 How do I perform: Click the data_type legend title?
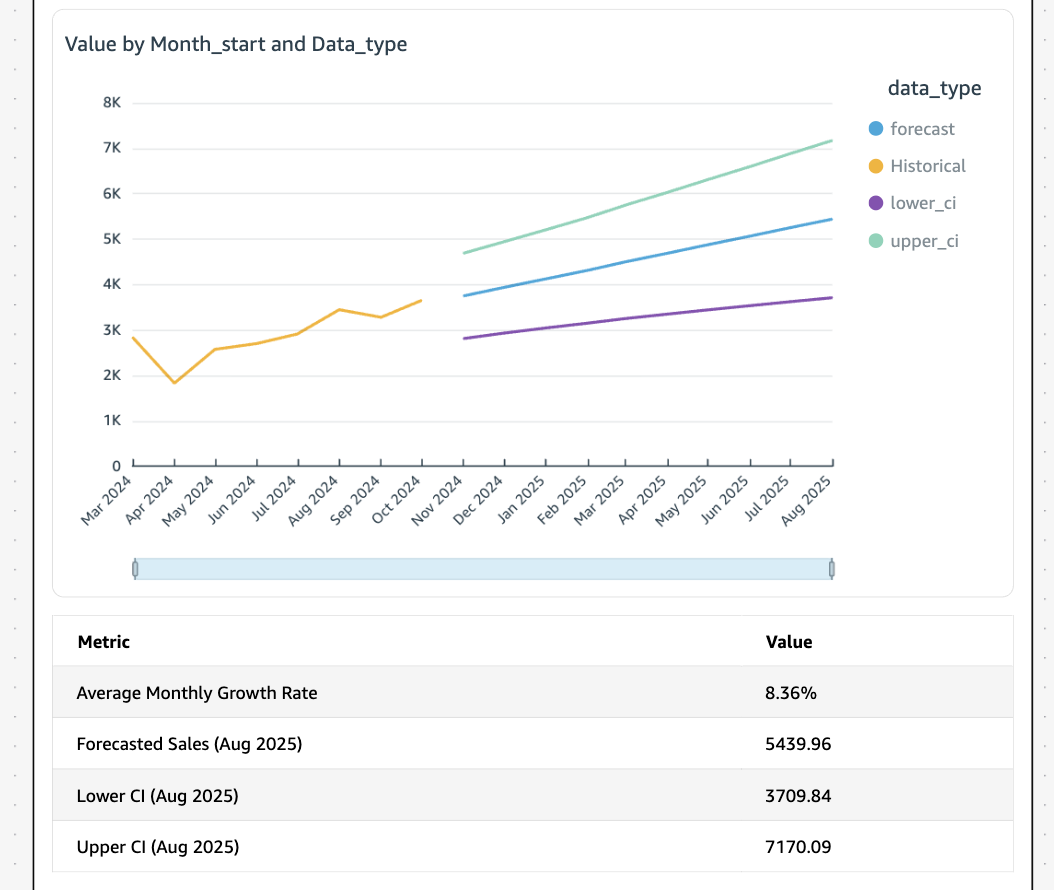(x=934, y=88)
